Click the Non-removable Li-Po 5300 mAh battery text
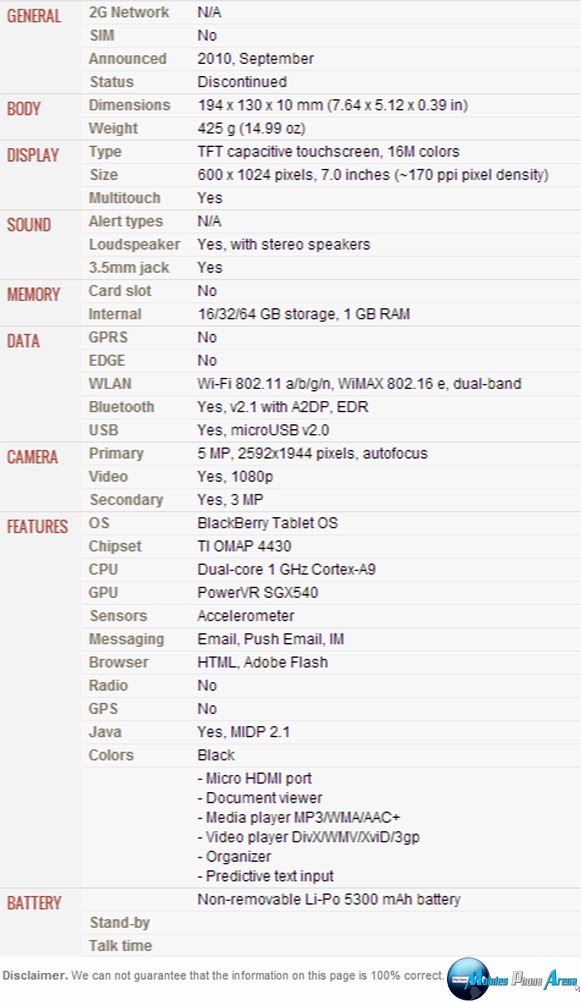This screenshot has height=1002, width=581. click(x=329, y=899)
